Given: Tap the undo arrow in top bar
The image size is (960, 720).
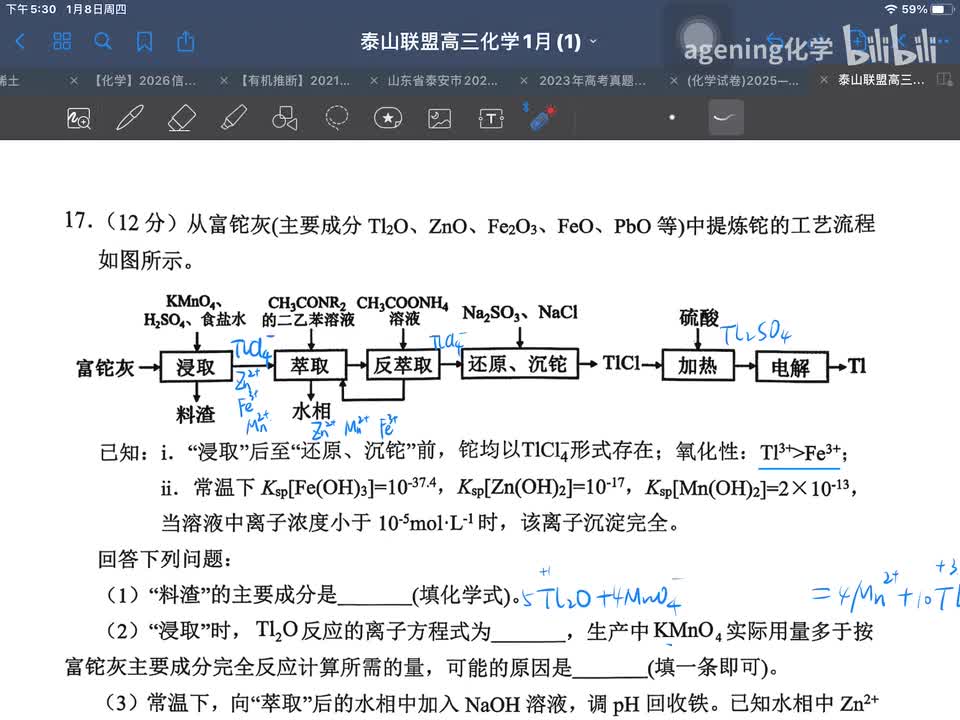Looking at the screenshot, I should (776, 42).
